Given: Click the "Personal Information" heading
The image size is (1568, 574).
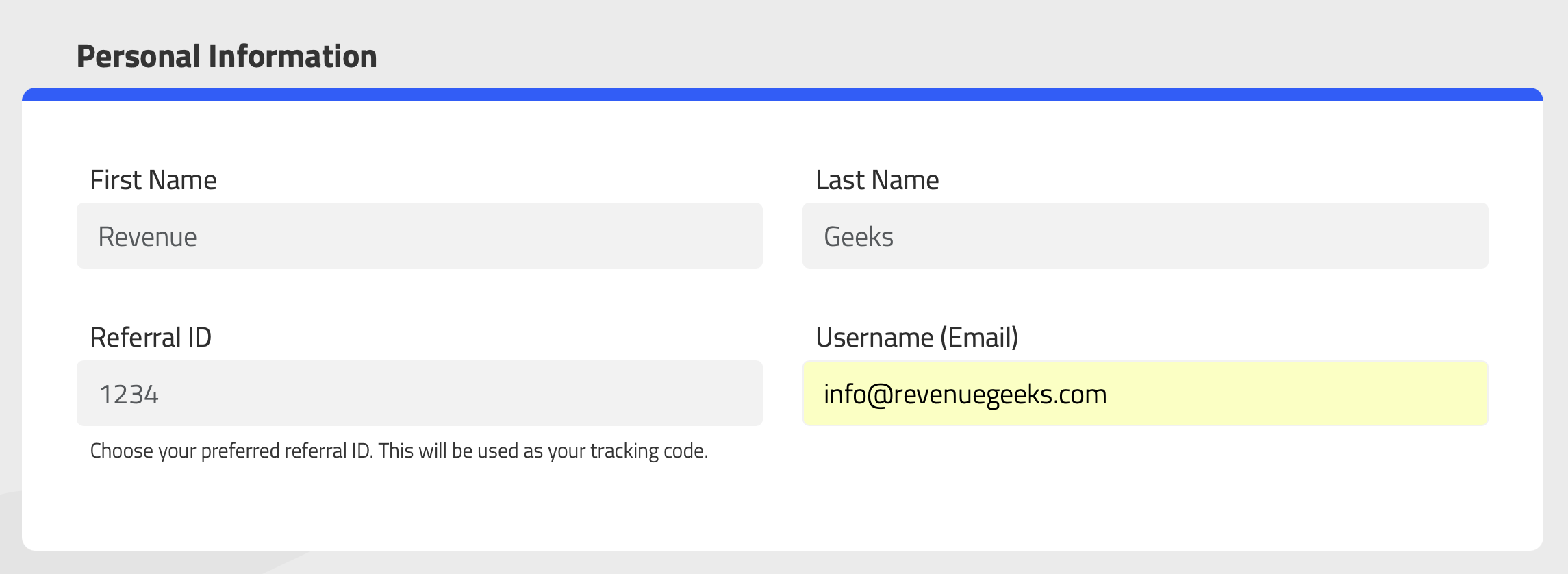Looking at the screenshot, I should 227,56.
